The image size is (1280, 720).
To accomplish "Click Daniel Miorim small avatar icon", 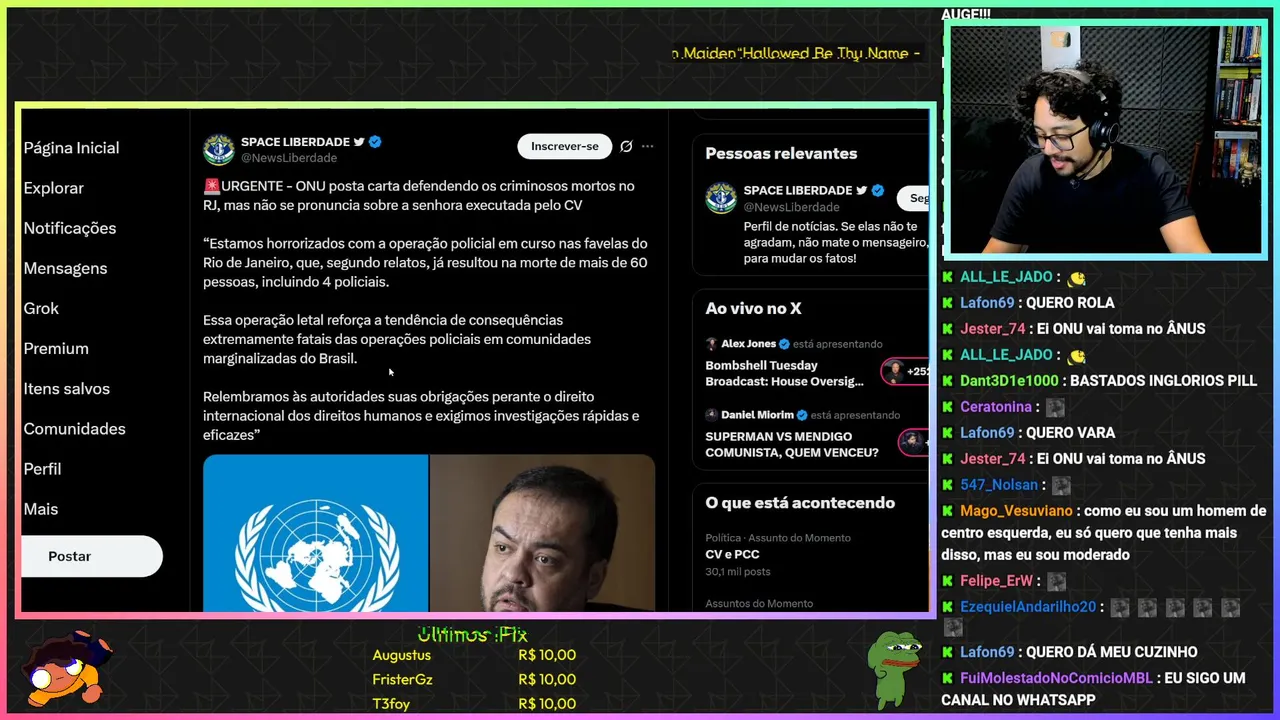I will (711, 414).
